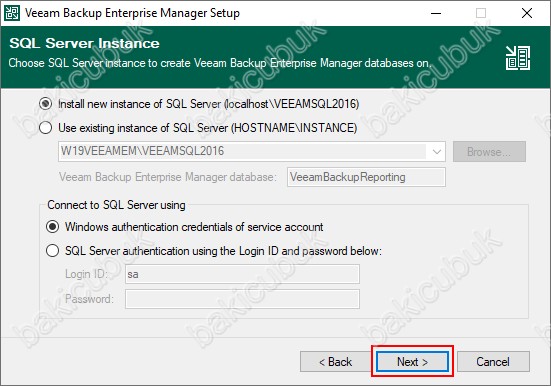Click the Connect to SQL Server using label
This screenshot has height=386, width=551.
click(116, 205)
